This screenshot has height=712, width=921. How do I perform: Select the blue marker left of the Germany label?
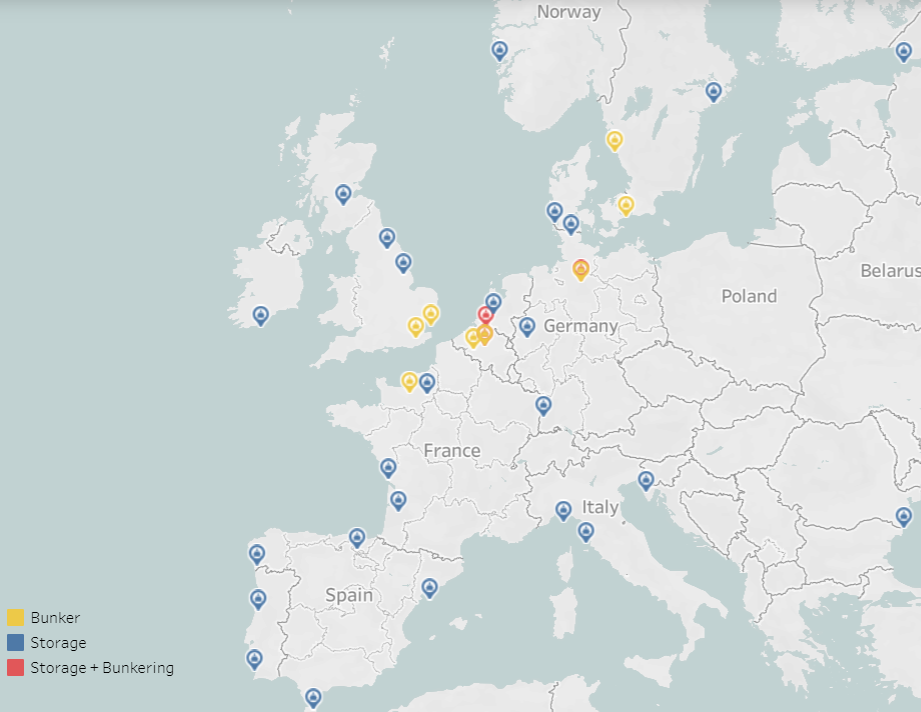click(527, 327)
